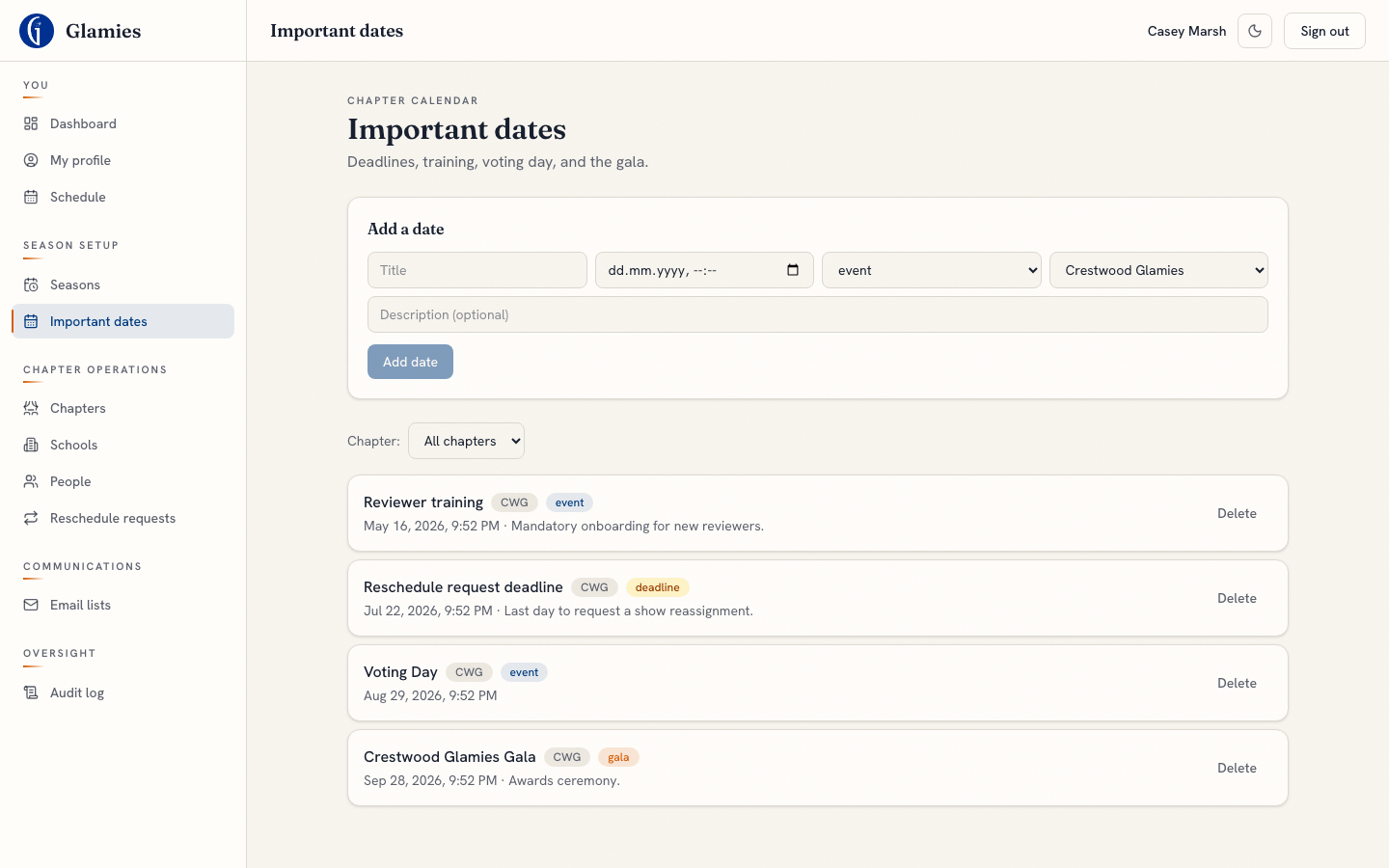The width and height of the screenshot is (1389, 868).
Task: Focus the date and time input
Action: point(704,270)
